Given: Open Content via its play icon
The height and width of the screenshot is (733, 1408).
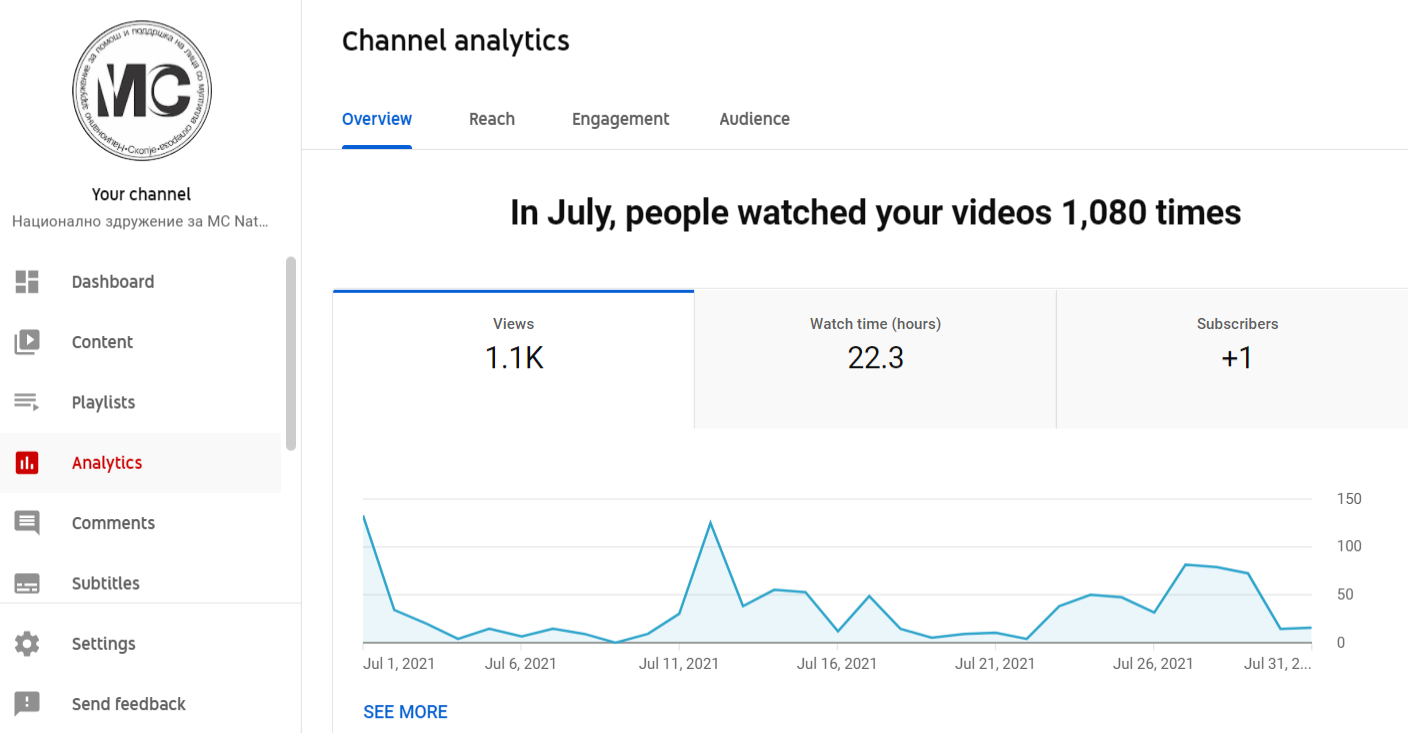Looking at the screenshot, I should point(27,342).
